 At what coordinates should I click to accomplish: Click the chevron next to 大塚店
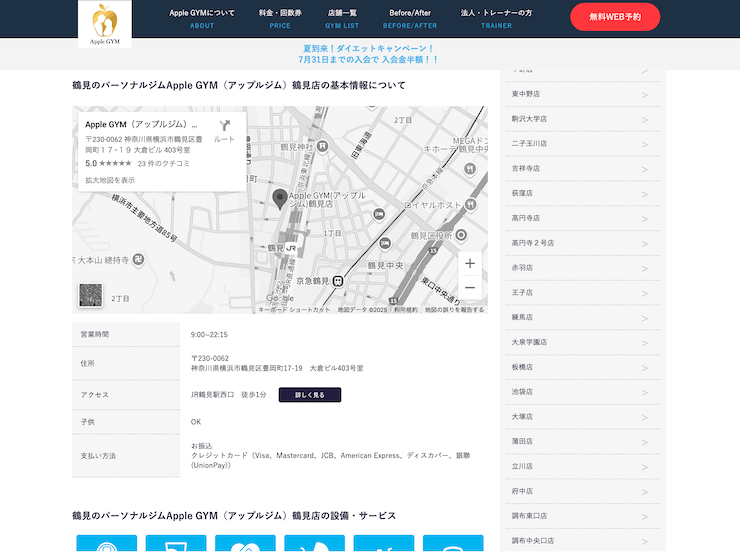645,418
